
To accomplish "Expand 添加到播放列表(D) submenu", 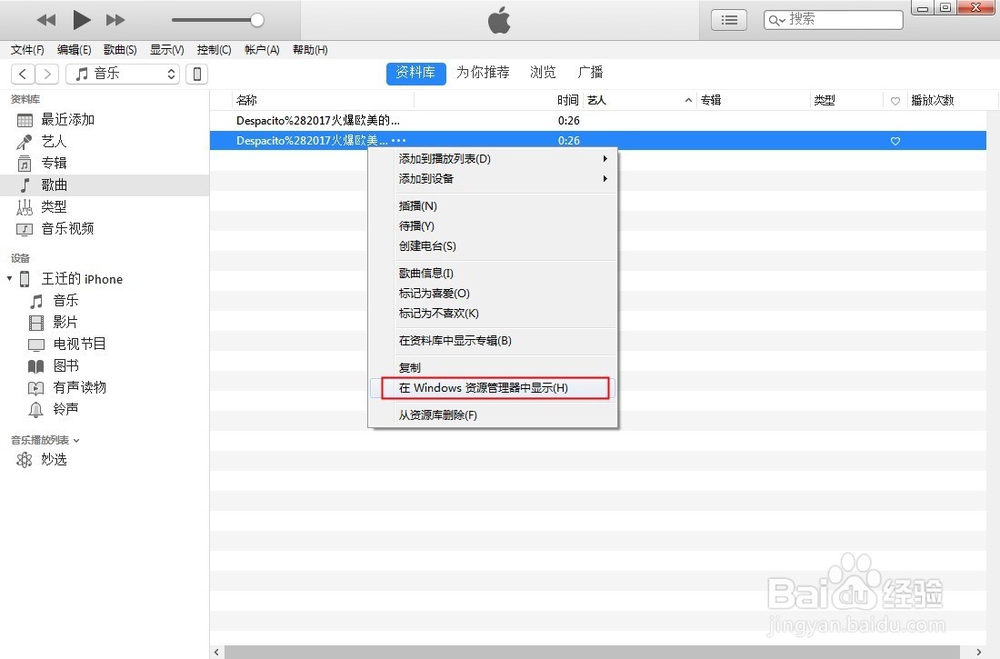I will [492, 159].
